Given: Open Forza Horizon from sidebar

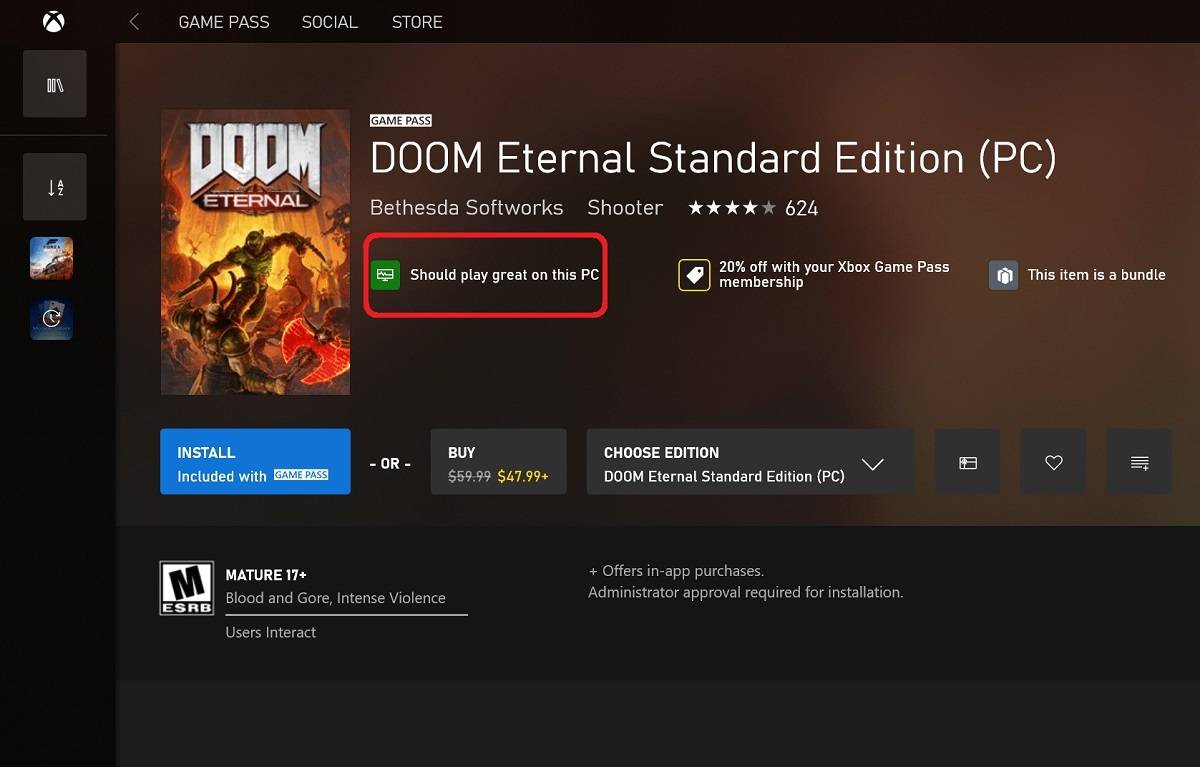Looking at the screenshot, I should 51,258.
